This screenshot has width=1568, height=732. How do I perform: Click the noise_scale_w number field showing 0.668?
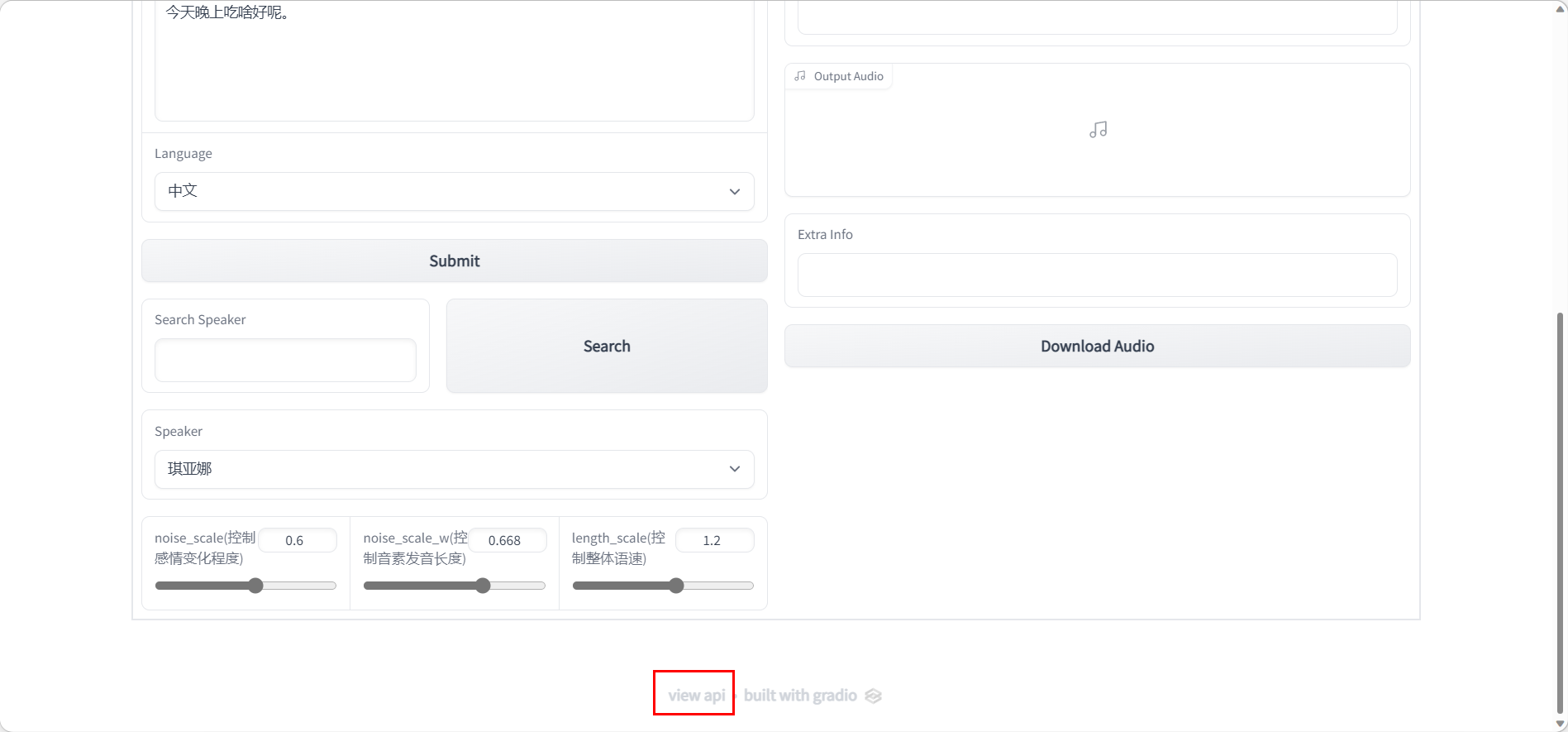[x=506, y=540]
